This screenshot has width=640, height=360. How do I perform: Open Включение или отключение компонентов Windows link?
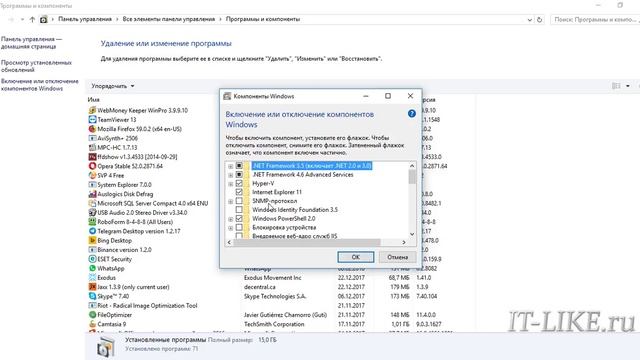[40, 85]
